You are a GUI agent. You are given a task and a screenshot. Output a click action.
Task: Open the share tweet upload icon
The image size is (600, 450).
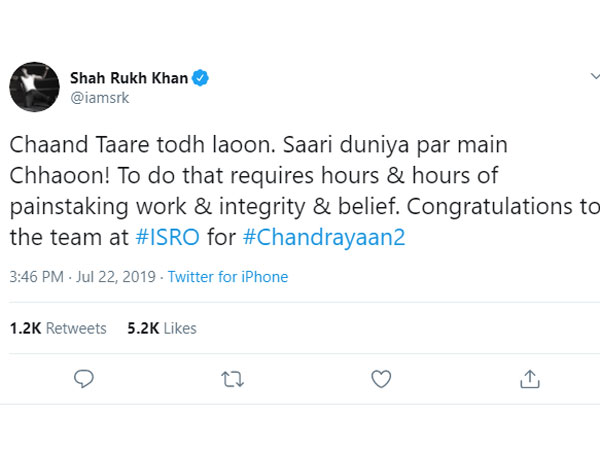pyautogui.click(x=530, y=379)
